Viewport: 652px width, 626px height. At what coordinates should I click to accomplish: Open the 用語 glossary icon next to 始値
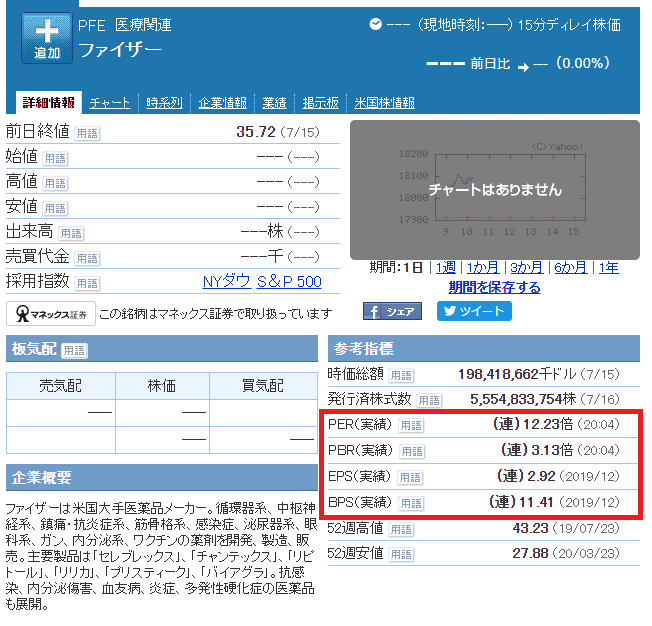[x=55, y=158]
